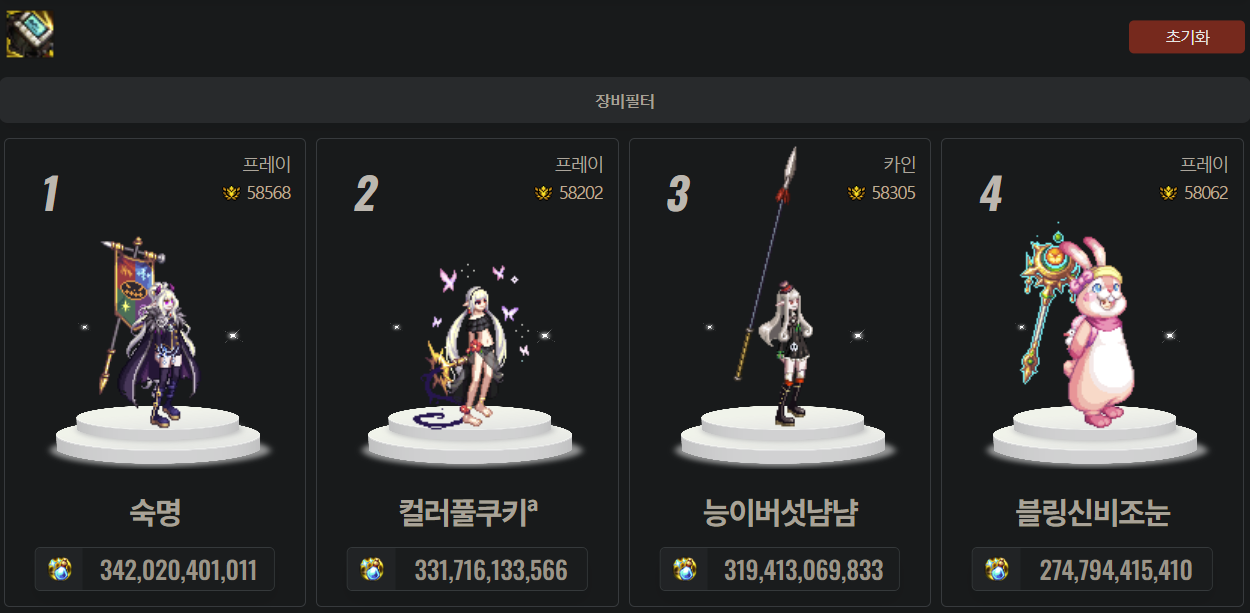The image size is (1250, 613).
Task: Click the damage orb icon next to 274,794,415,410
Action: (997, 570)
